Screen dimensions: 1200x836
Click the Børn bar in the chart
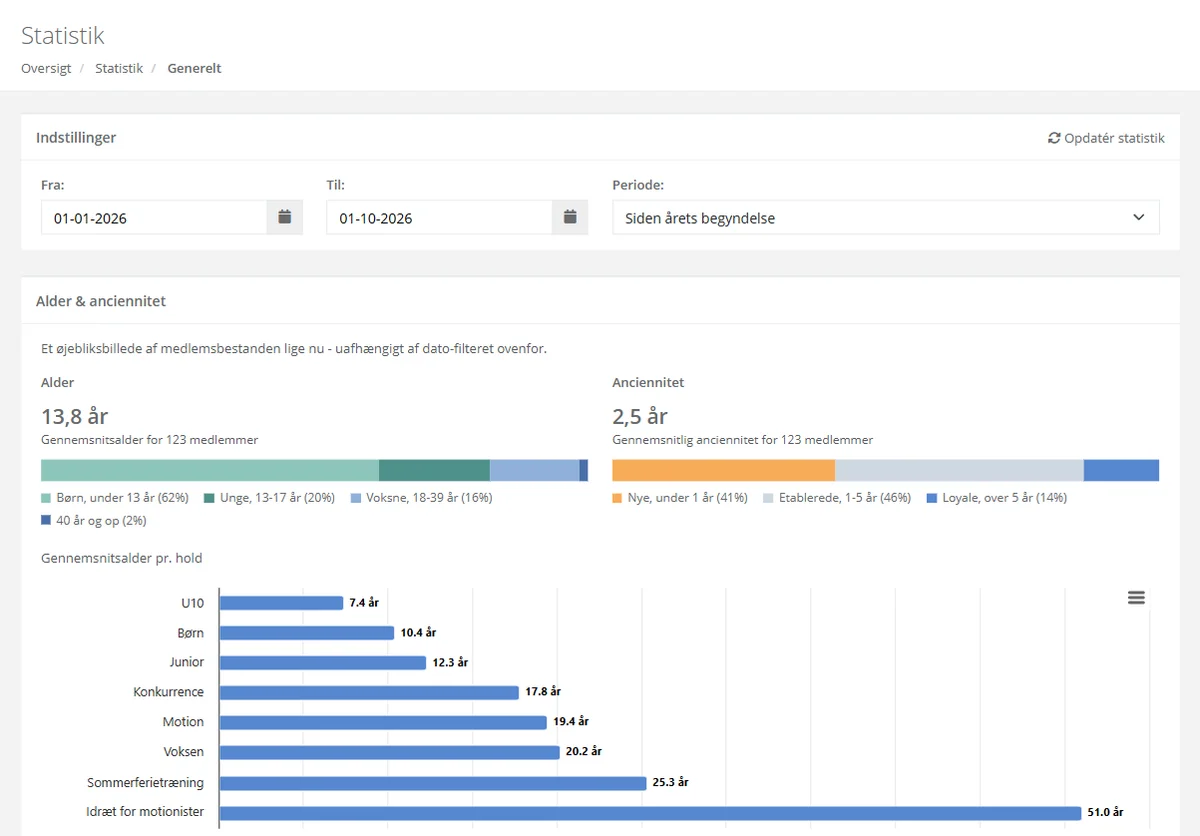point(307,633)
